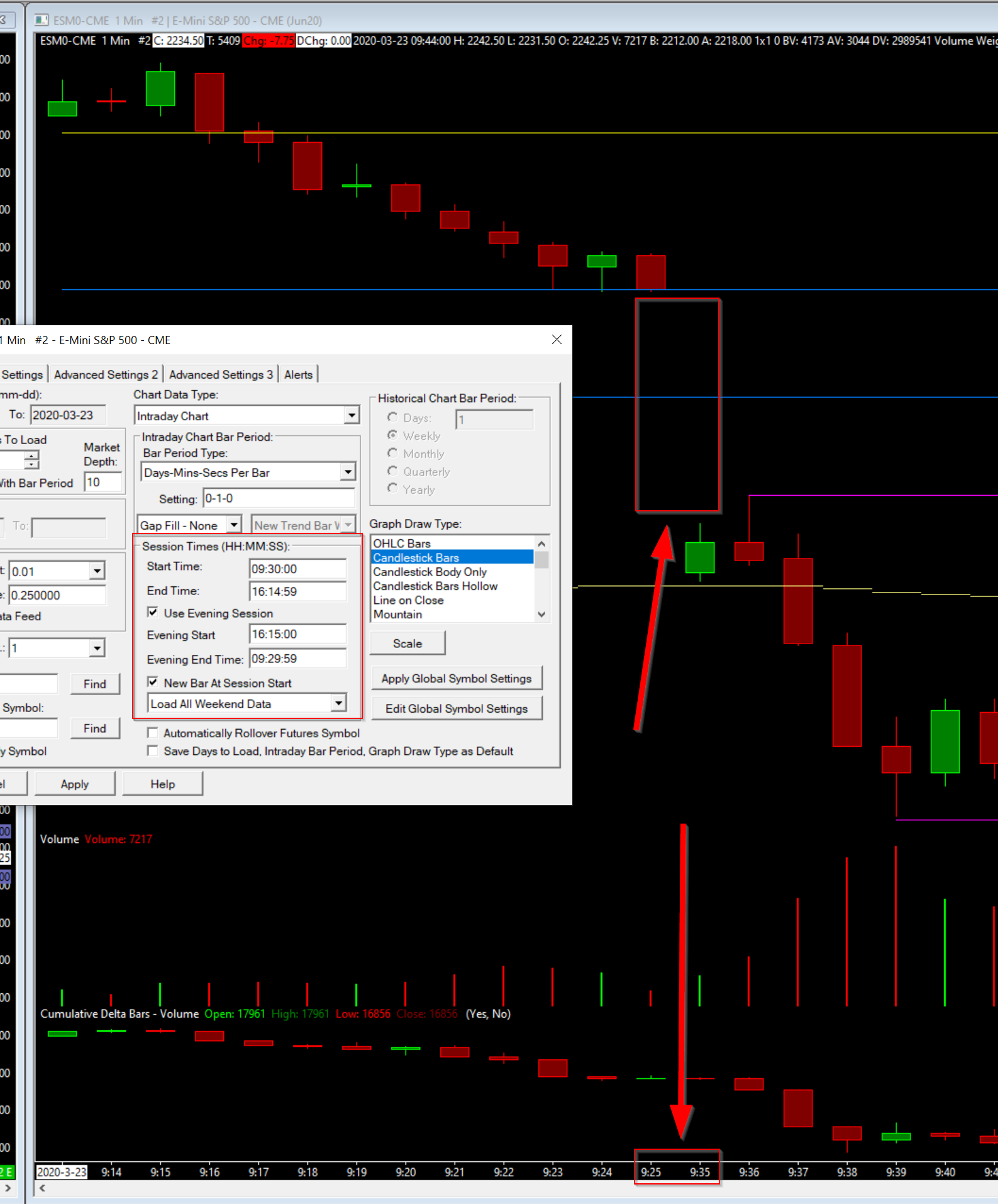Click the To date field 2020-03-23
The image size is (998, 1204).
pos(68,415)
